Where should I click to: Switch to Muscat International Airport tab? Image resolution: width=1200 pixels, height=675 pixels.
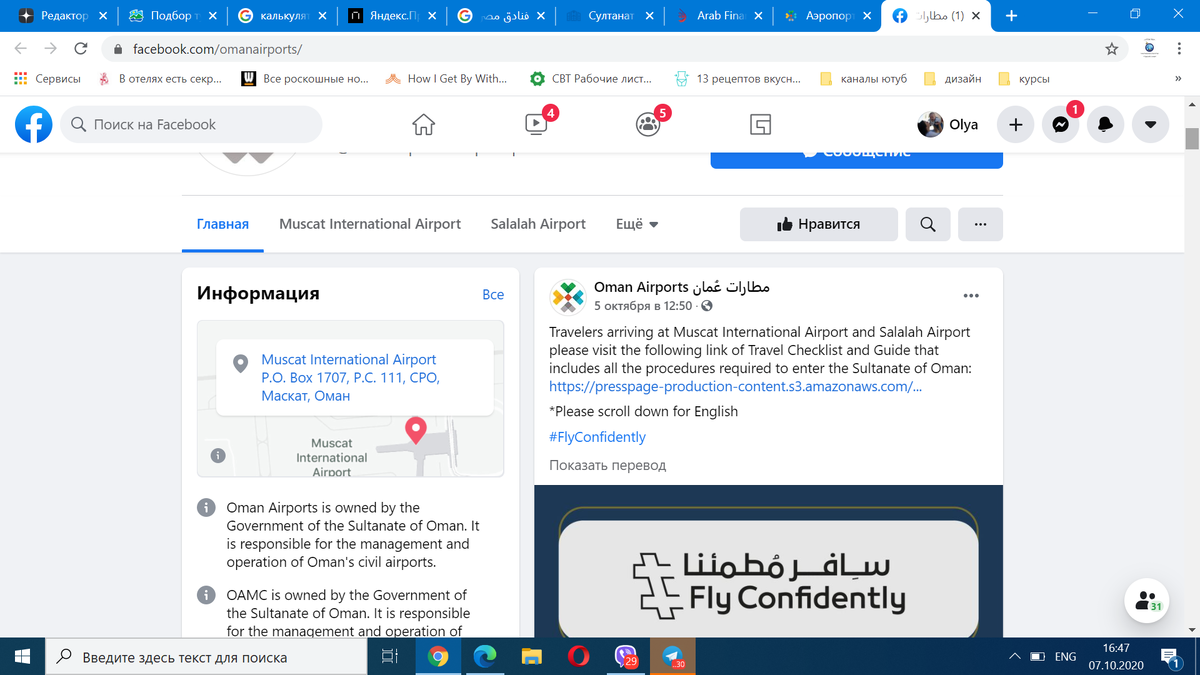[370, 224]
